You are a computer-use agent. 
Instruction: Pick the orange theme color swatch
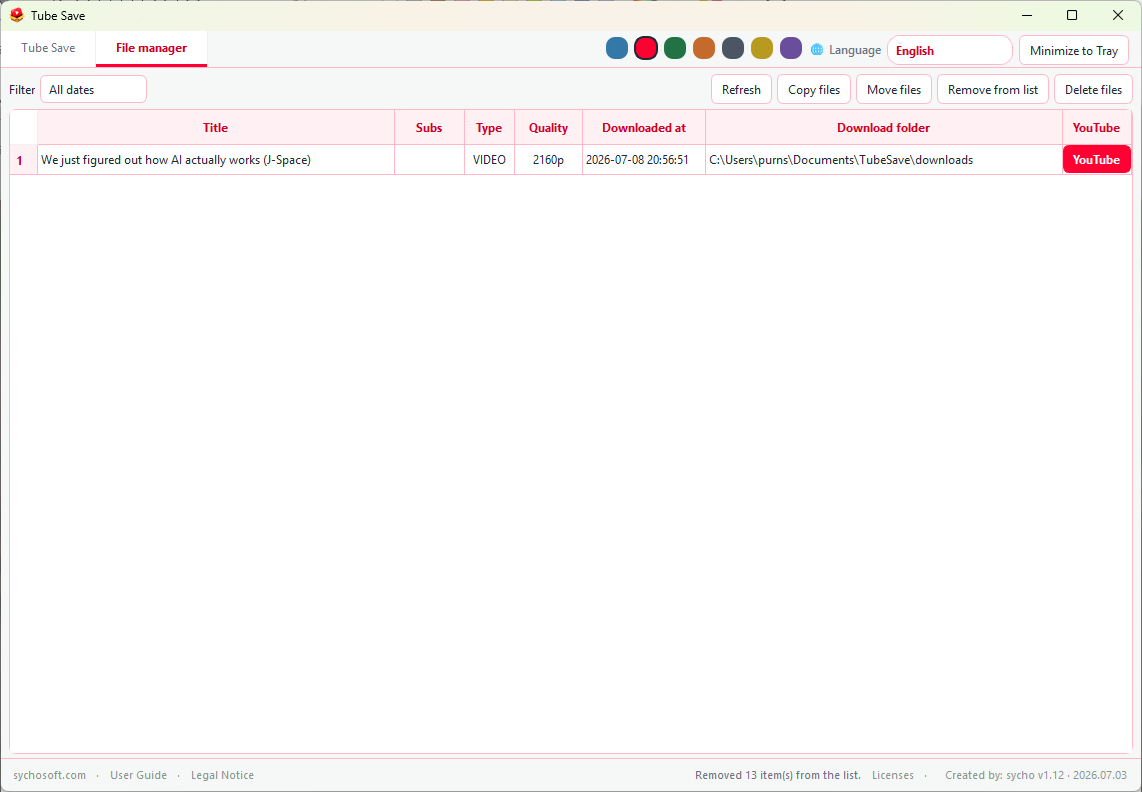[x=704, y=48]
